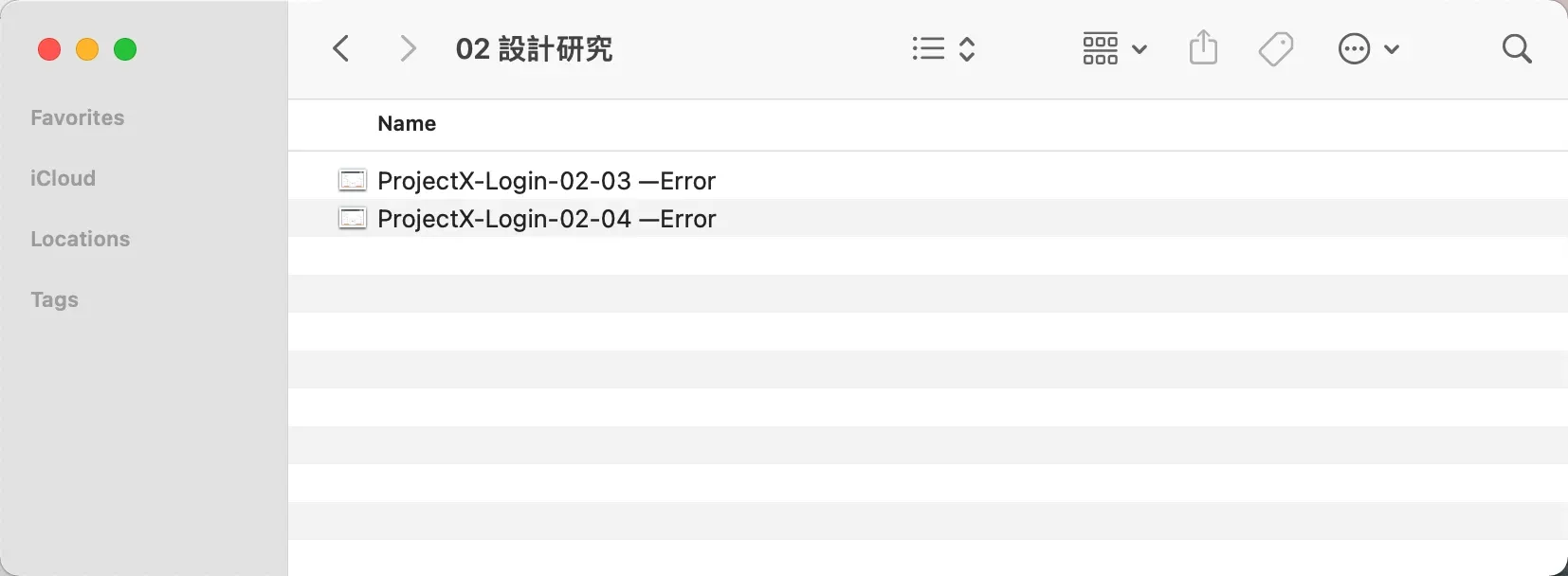Close the Finder window

(x=49, y=49)
